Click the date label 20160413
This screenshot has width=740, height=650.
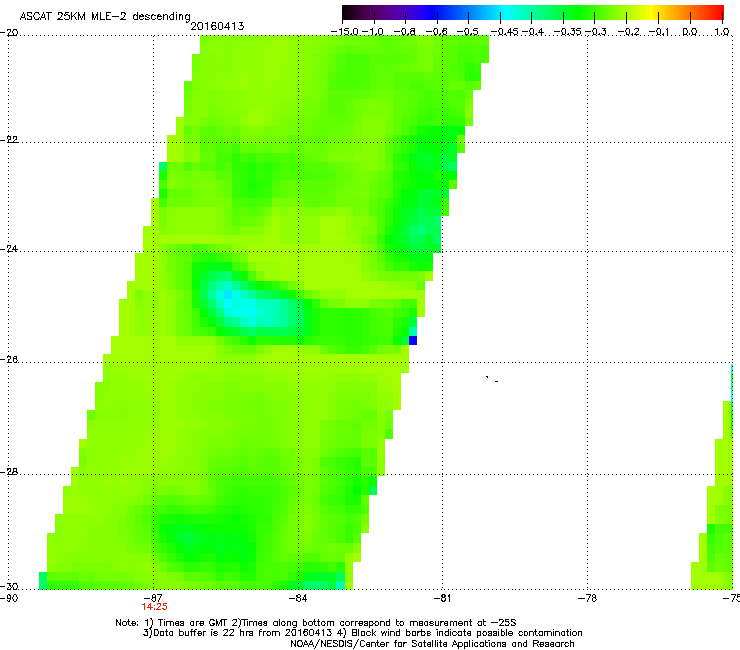217,26
